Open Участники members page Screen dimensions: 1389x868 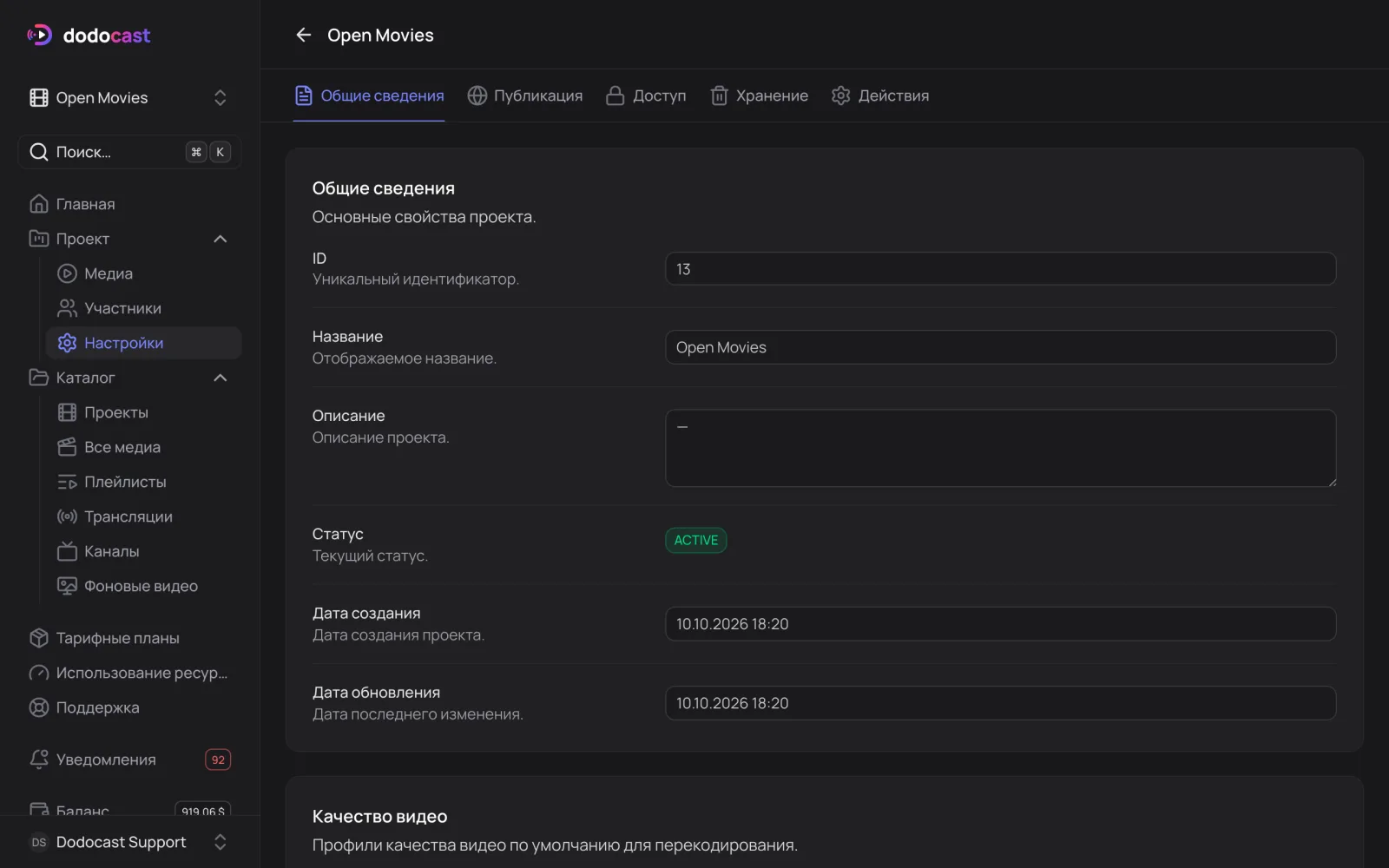143,308
